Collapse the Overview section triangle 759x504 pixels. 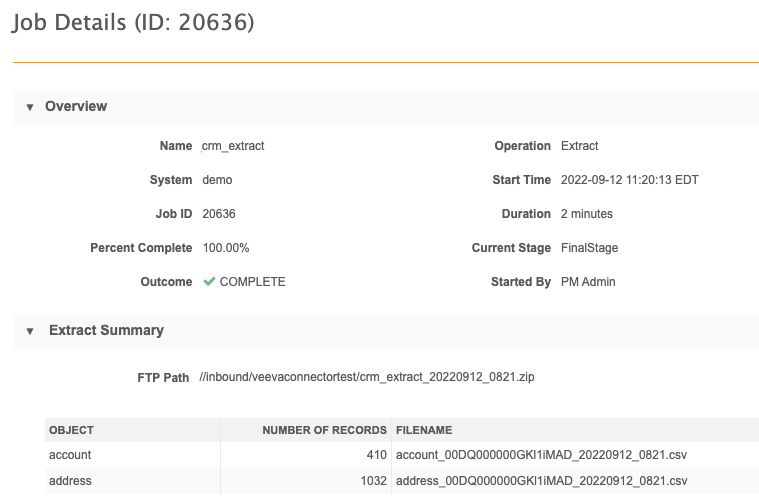tap(30, 107)
